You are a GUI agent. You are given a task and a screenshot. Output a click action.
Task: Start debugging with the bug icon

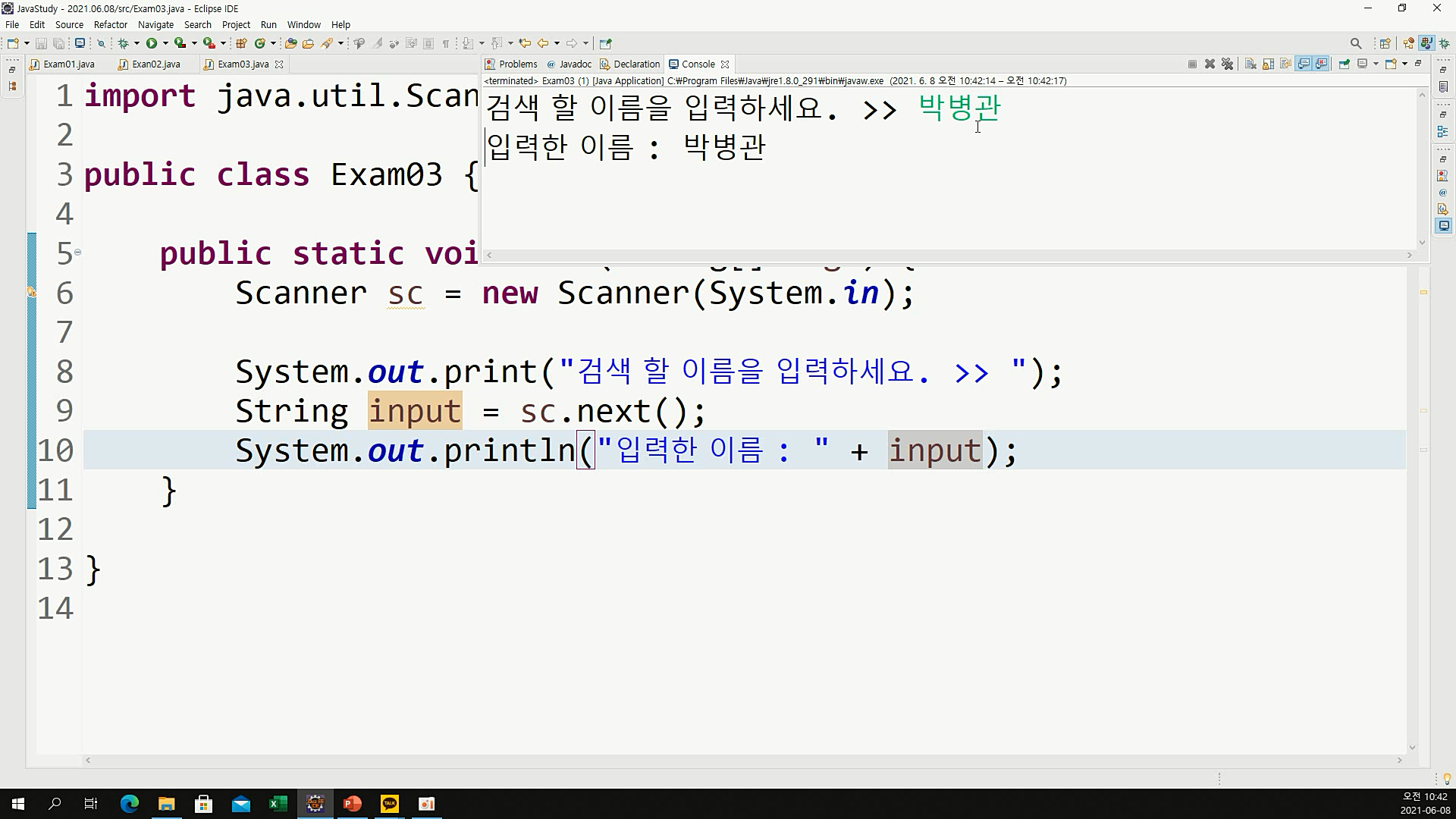pyautogui.click(x=123, y=43)
